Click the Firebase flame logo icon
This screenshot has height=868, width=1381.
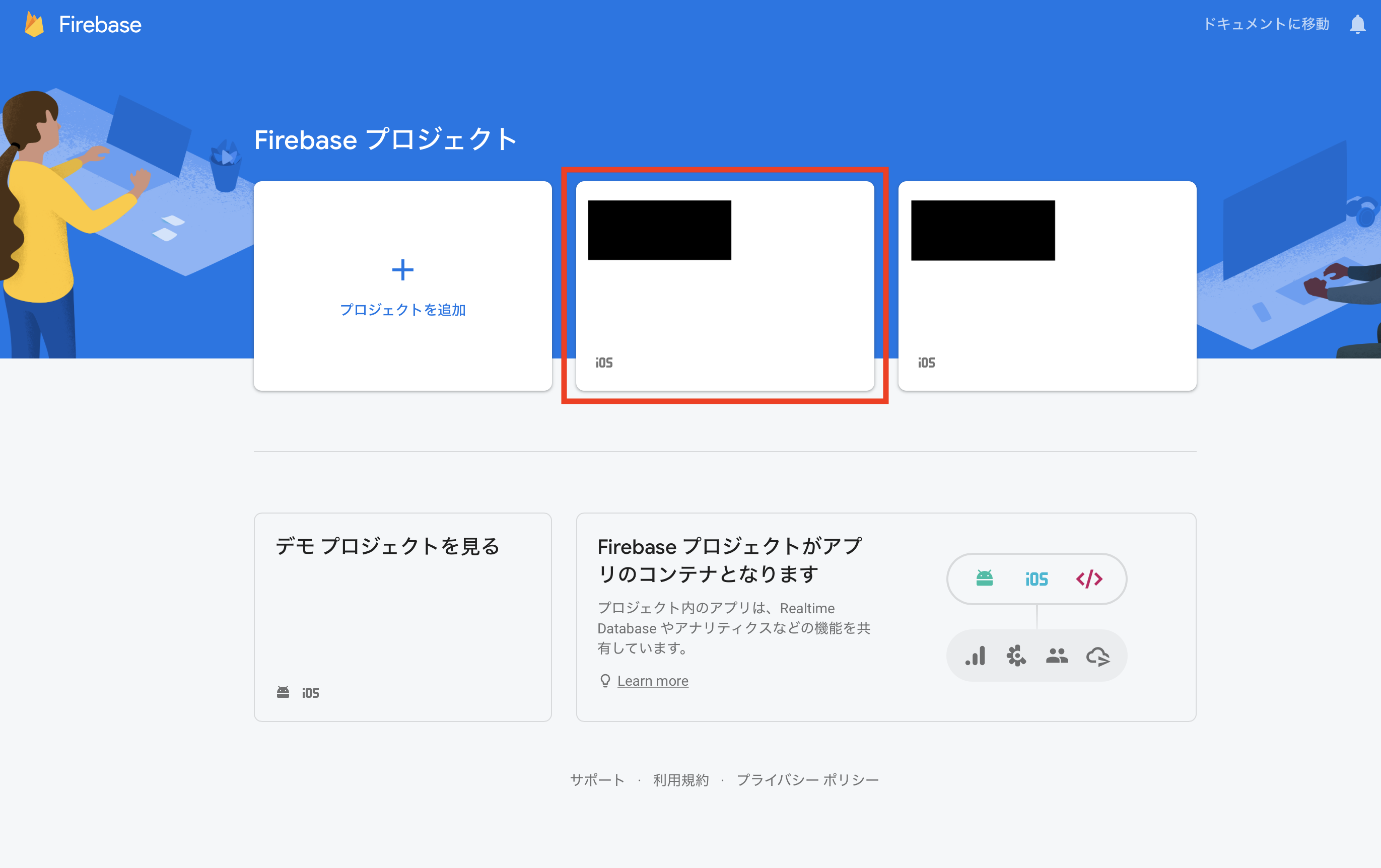point(34,25)
